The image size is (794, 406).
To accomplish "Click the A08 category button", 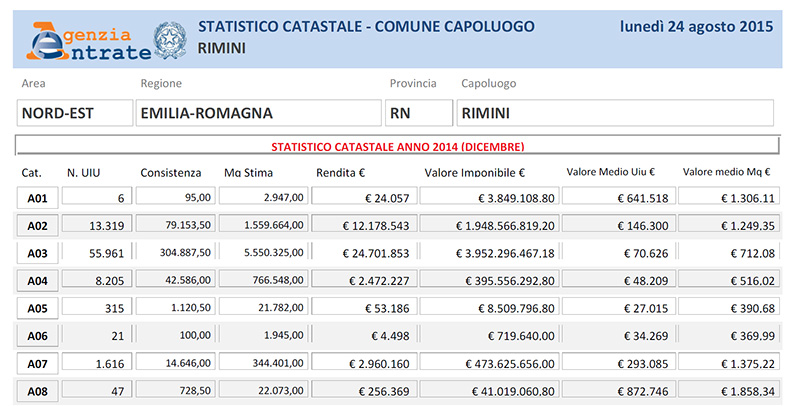I will [x=37, y=391].
